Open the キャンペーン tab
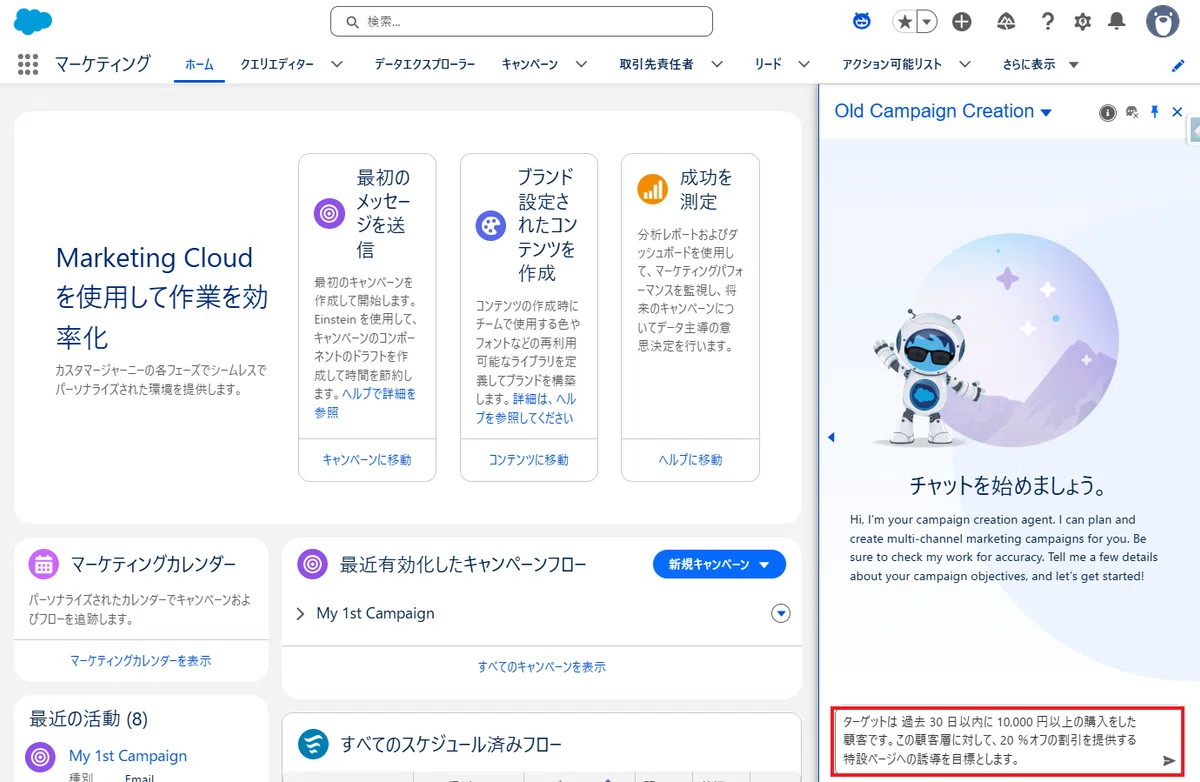 (x=530, y=64)
